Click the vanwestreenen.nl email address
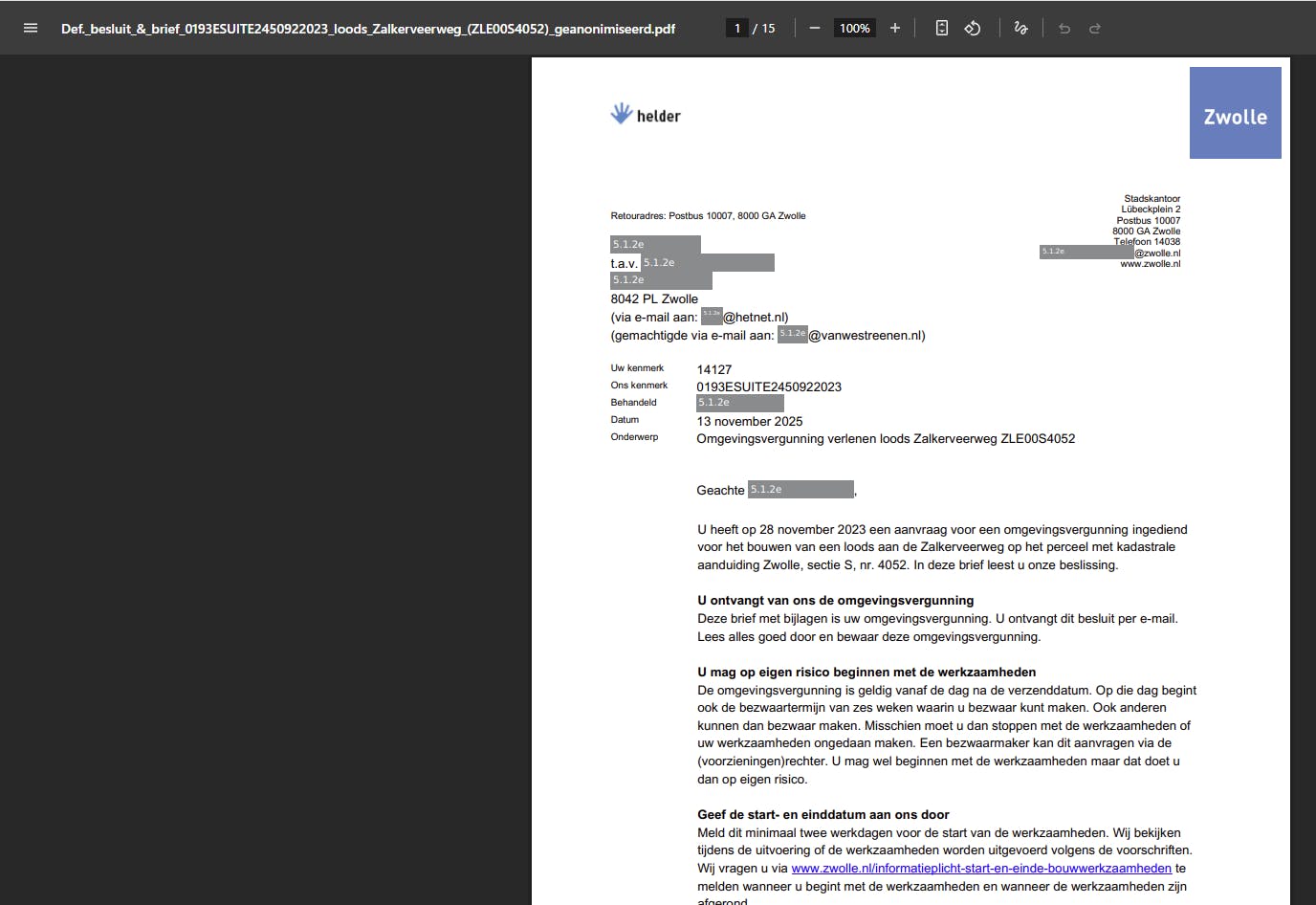Viewport: 1316px width, 905px height. [866, 335]
